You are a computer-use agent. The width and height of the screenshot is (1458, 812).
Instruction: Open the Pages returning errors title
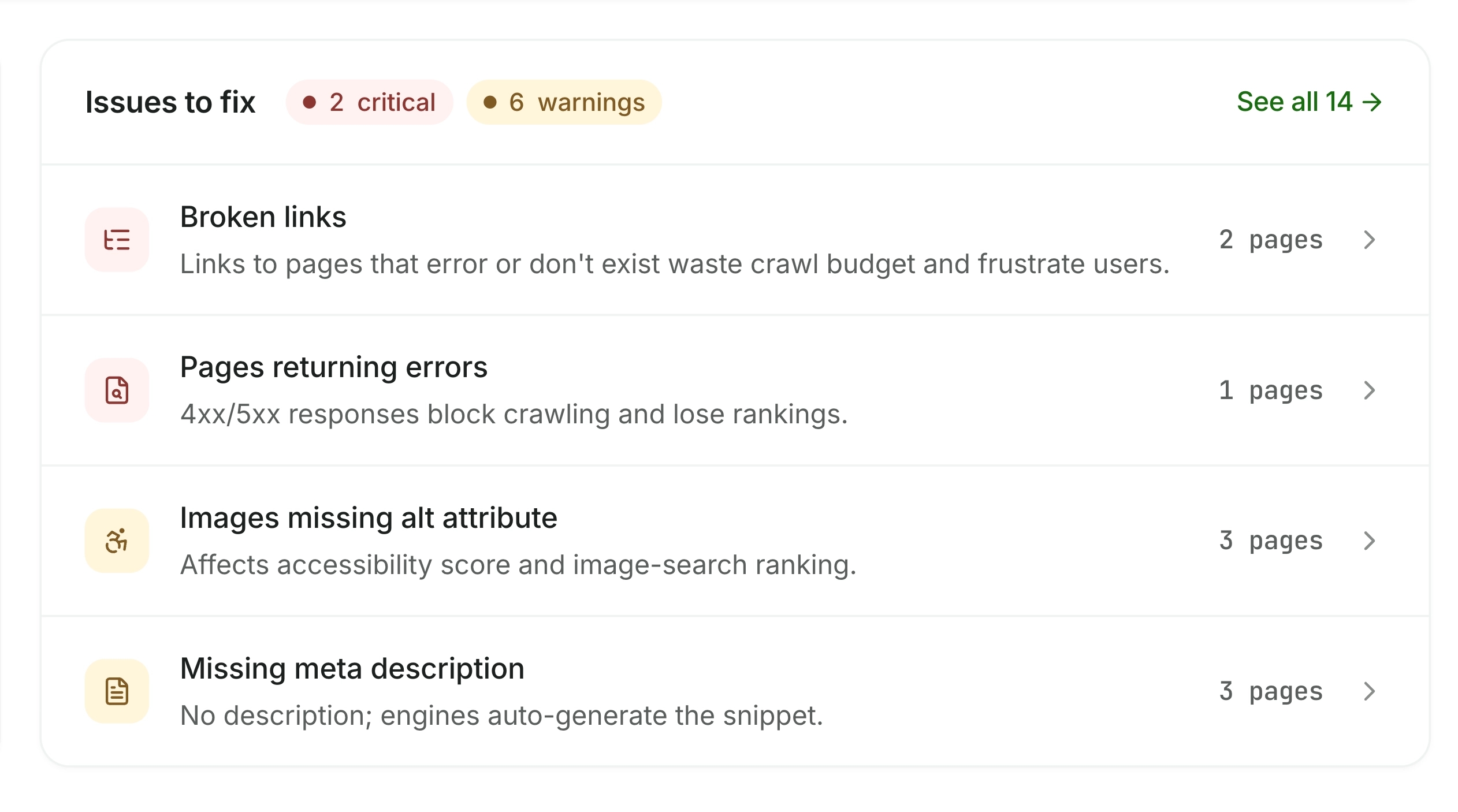click(334, 368)
